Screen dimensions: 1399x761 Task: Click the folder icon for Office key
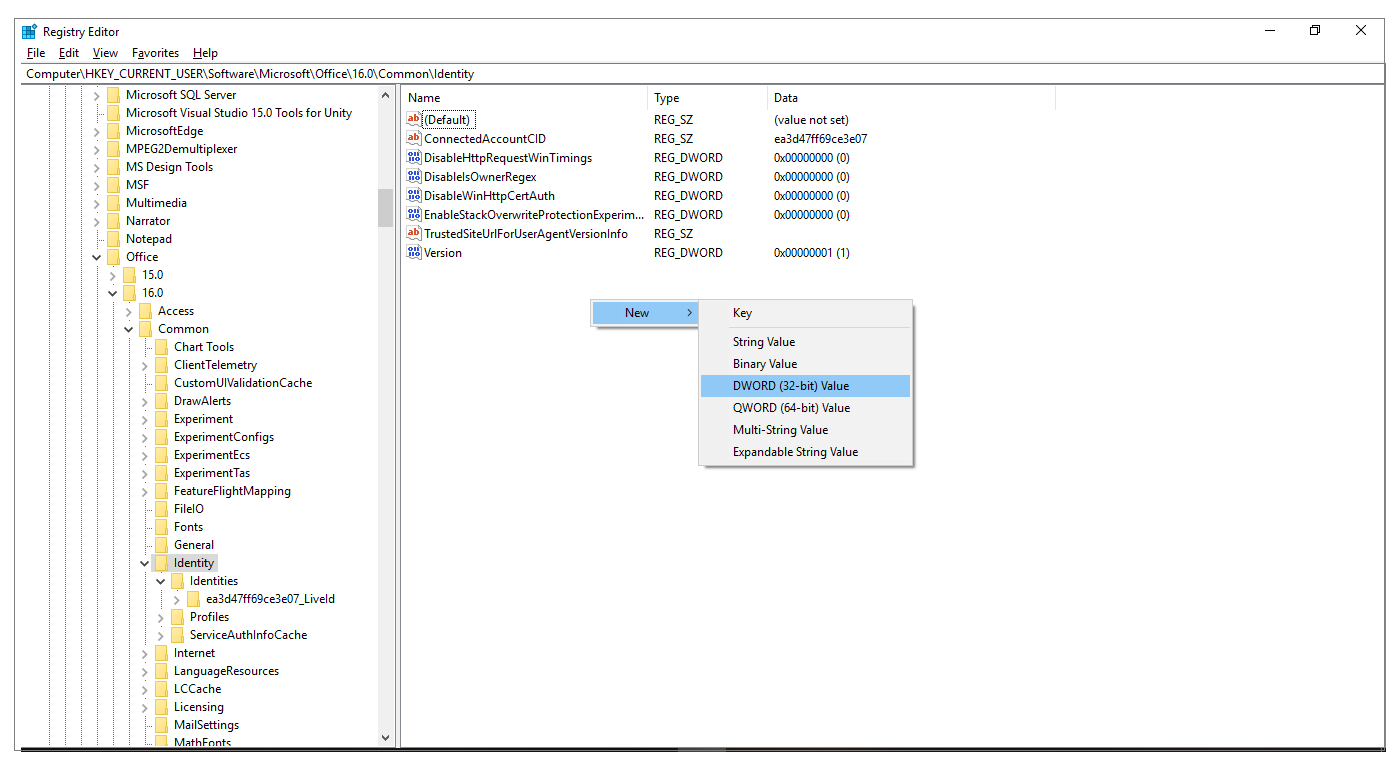tap(113, 257)
